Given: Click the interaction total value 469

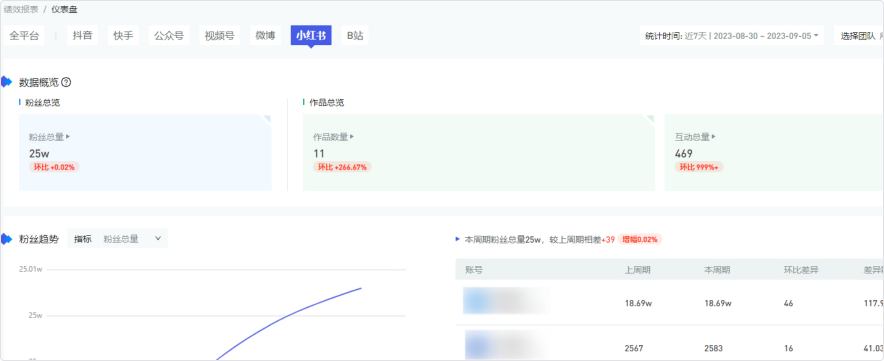Looking at the screenshot, I should 684,153.
